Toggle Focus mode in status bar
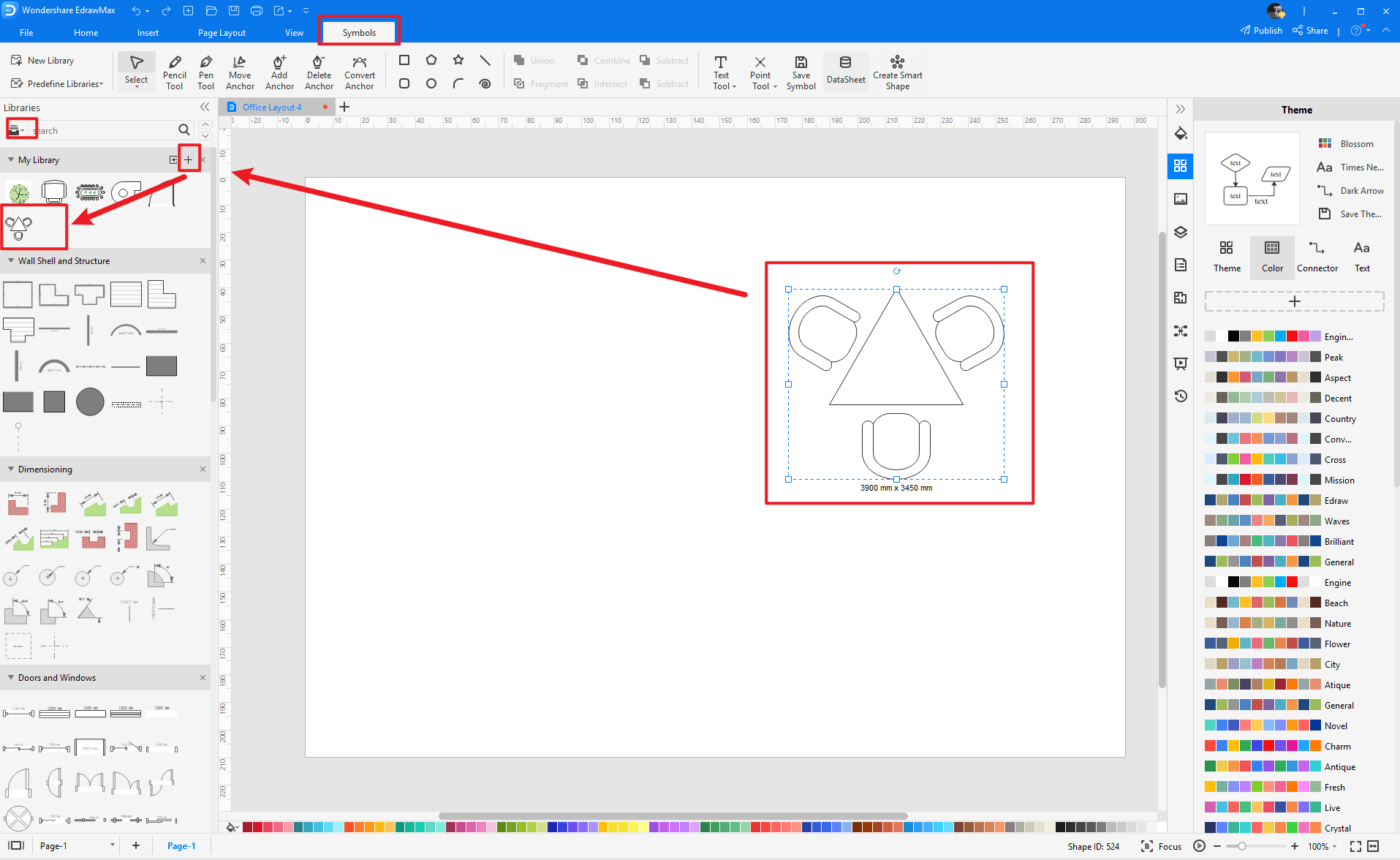The width and height of the screenshot is (1400, 860). tap(1161, 846)
